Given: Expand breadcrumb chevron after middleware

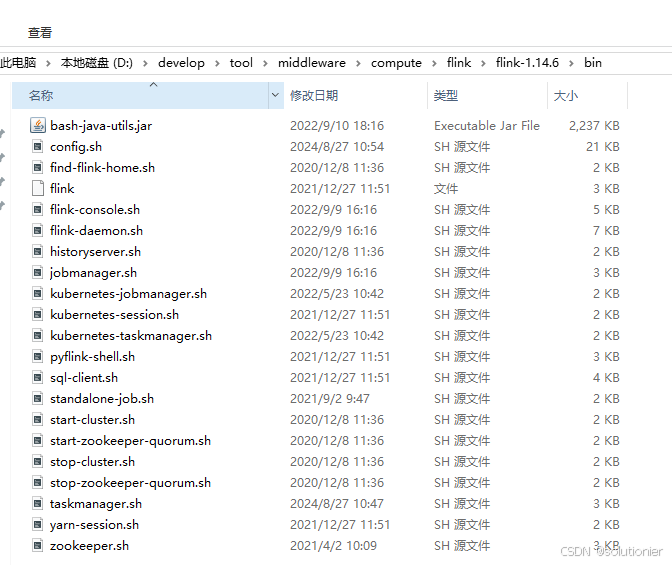Looking at the screenshot, I should [358, 63].
